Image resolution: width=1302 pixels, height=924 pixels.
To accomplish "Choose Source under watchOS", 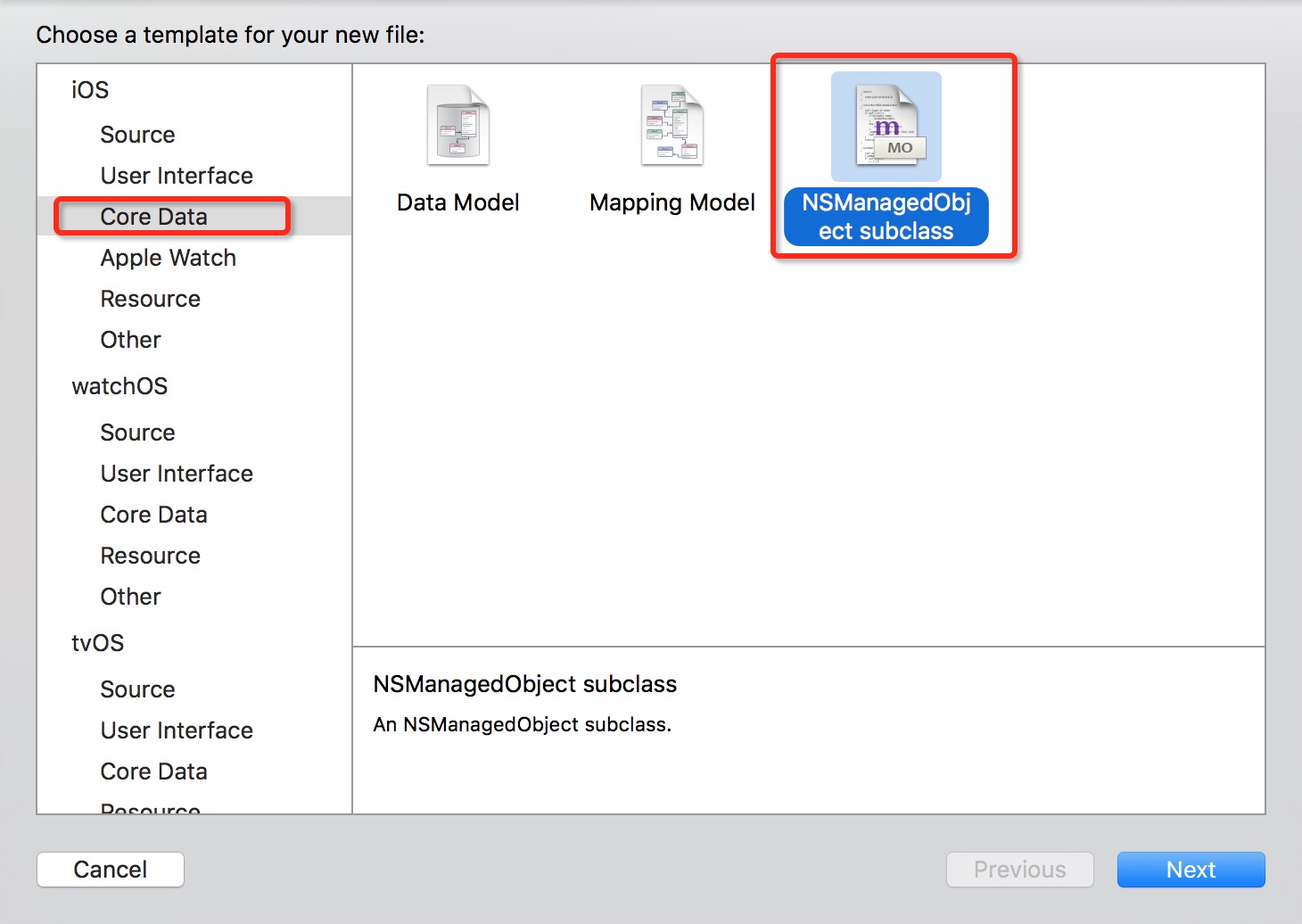I will click(137, 433).
